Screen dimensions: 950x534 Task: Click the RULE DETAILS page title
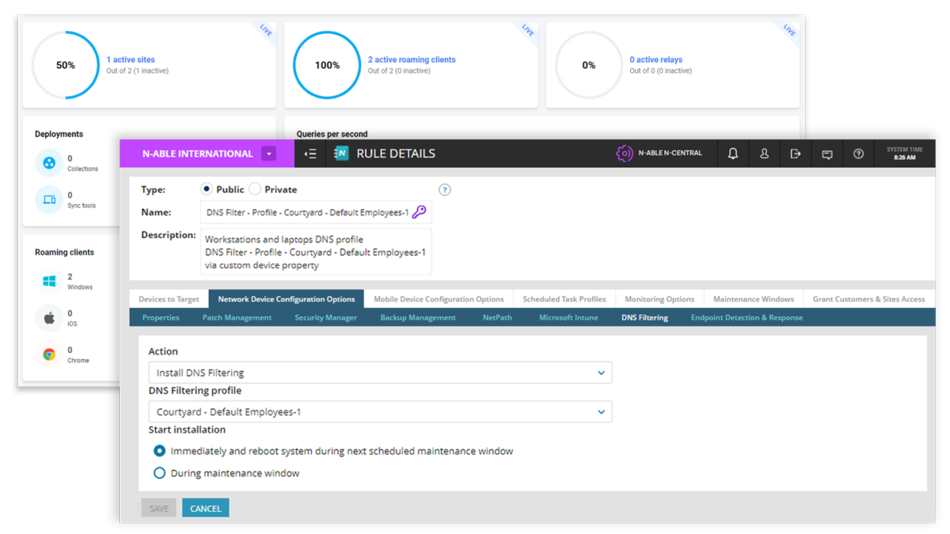[x=396, y=154]
